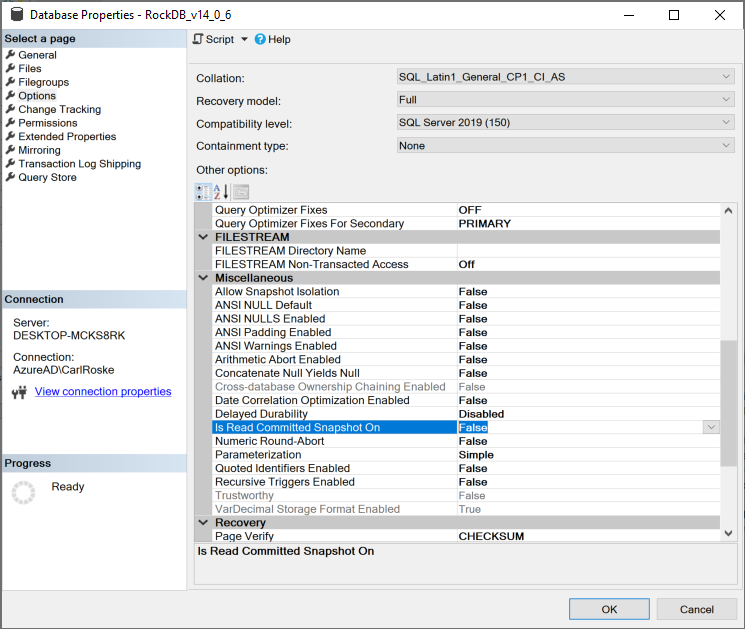This screenshot has width=745, height=629.
Task: Select Query Optimizer Fixes For Secondary row
Action: point(466,223)
